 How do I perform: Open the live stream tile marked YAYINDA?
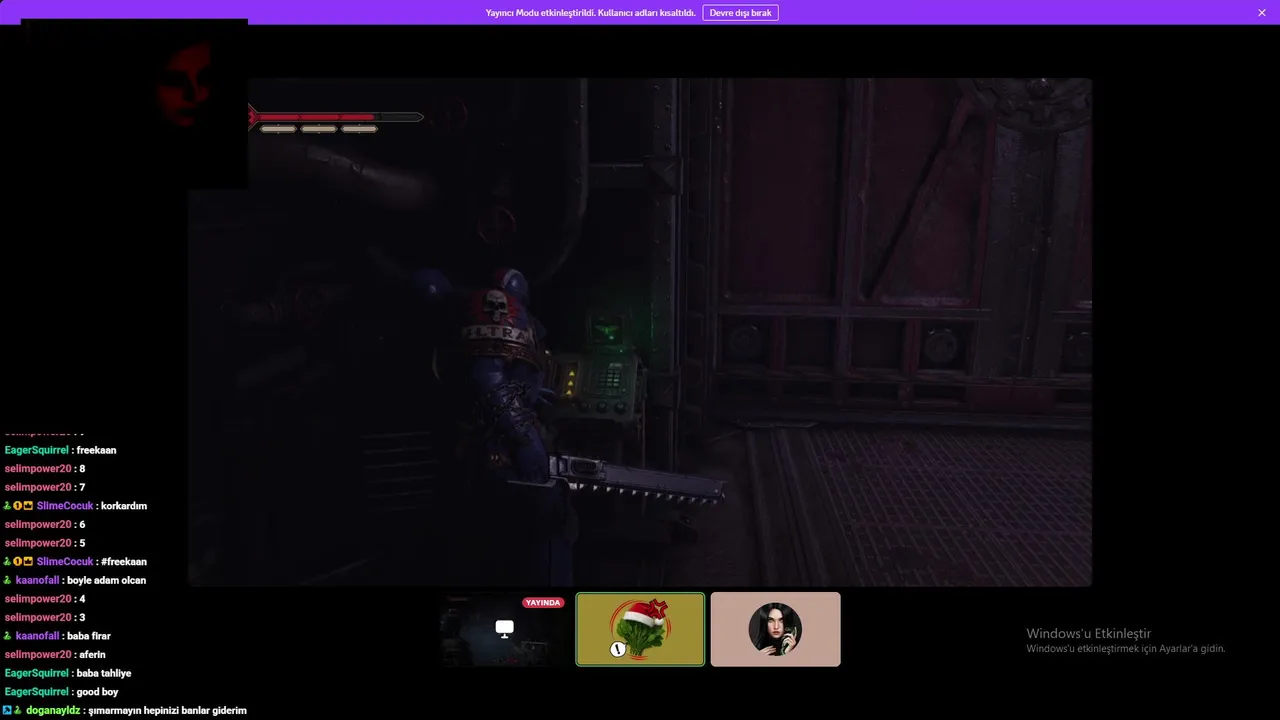(x=505, y=629)
